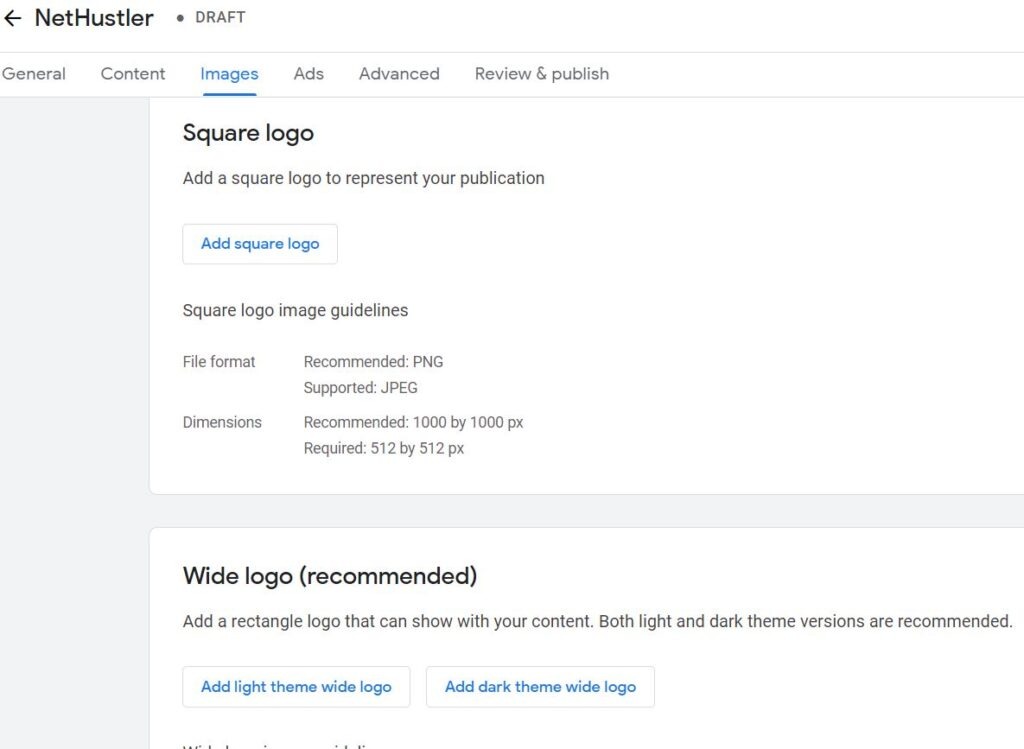1024x749 pixels.
Task: Click the File format label
Action: coord(219,362)
